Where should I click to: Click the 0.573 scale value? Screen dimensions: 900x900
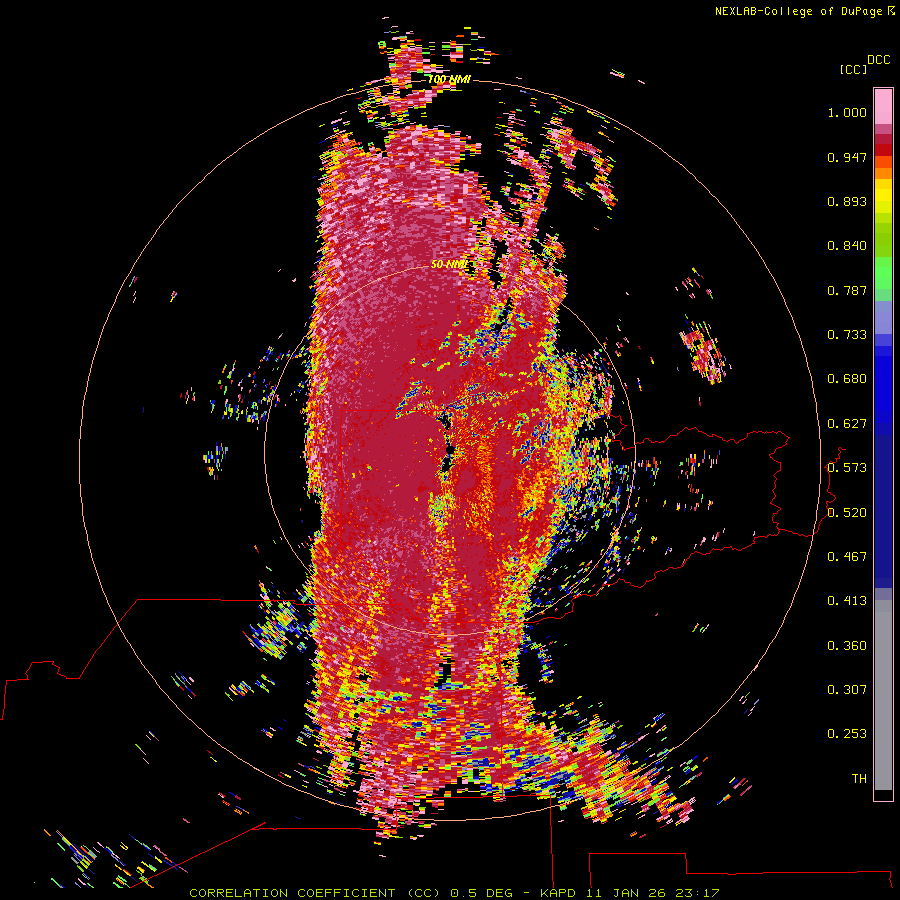(x=847, y=468)
